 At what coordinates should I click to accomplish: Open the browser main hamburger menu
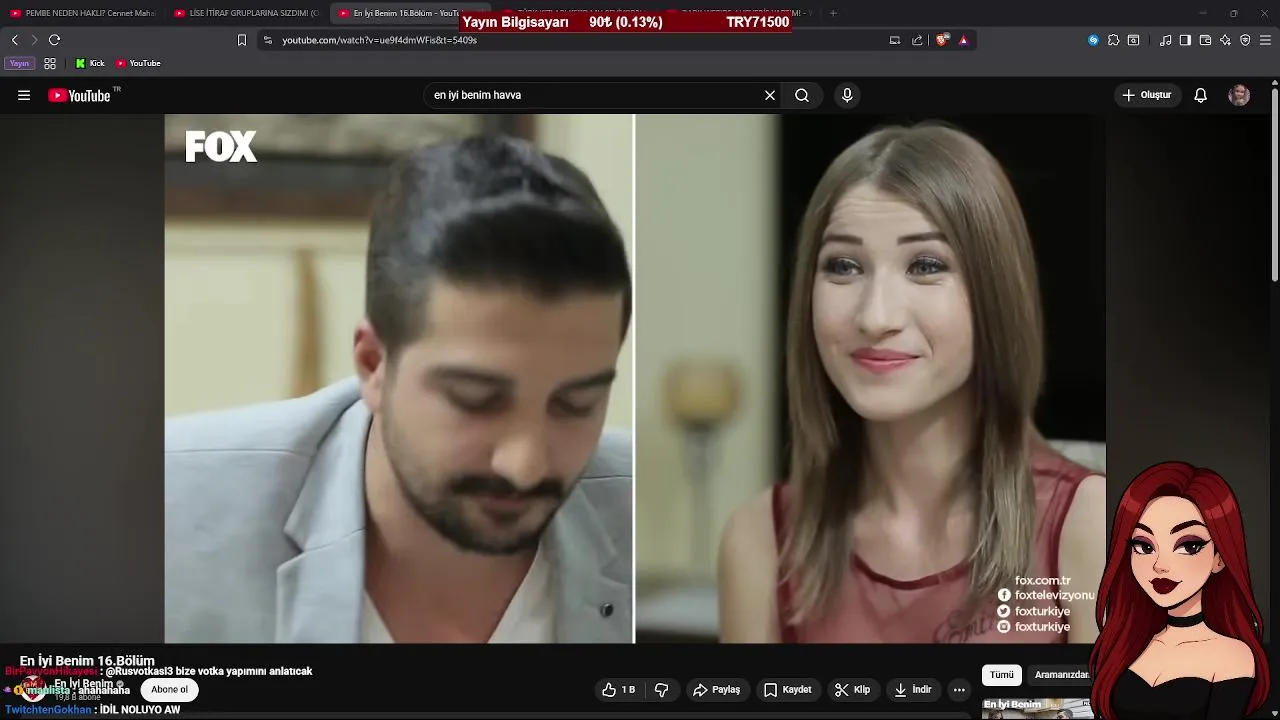1265,40
